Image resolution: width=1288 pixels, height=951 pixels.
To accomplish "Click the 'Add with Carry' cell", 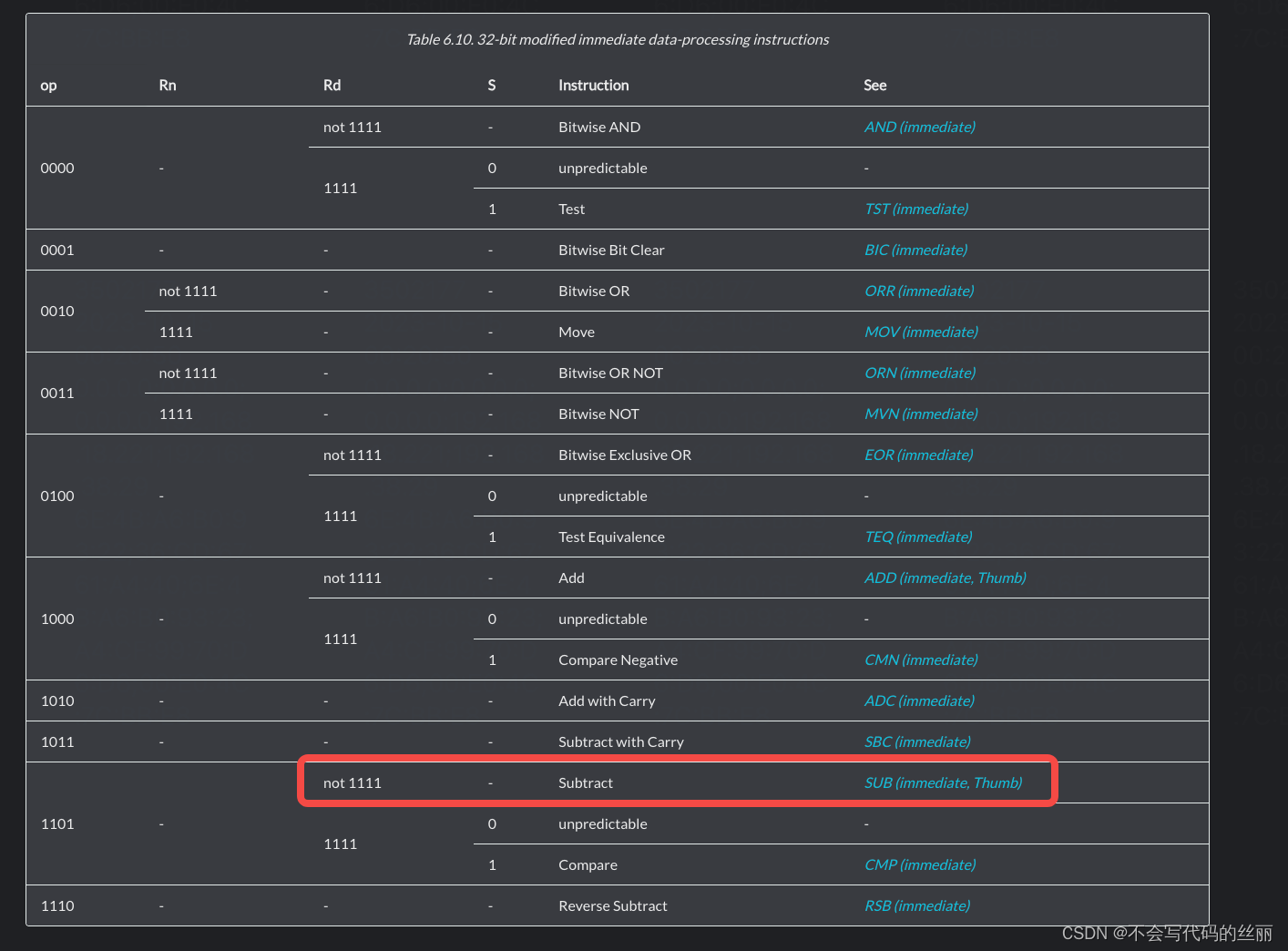I will (x=607, y=701).
